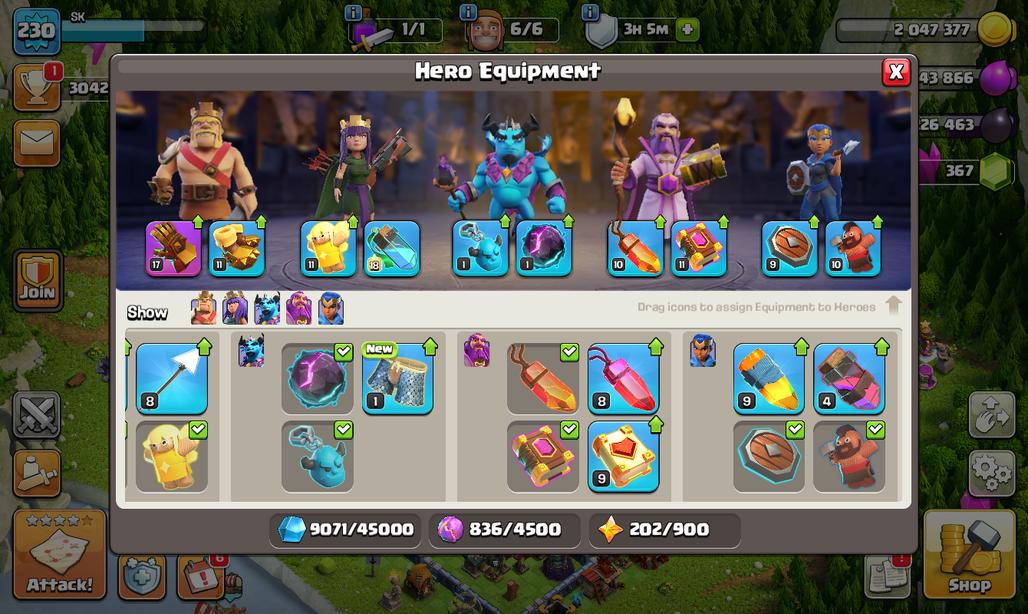
Task: Toggle Royal Champion filter in Show row
Action: click(331, 309)
